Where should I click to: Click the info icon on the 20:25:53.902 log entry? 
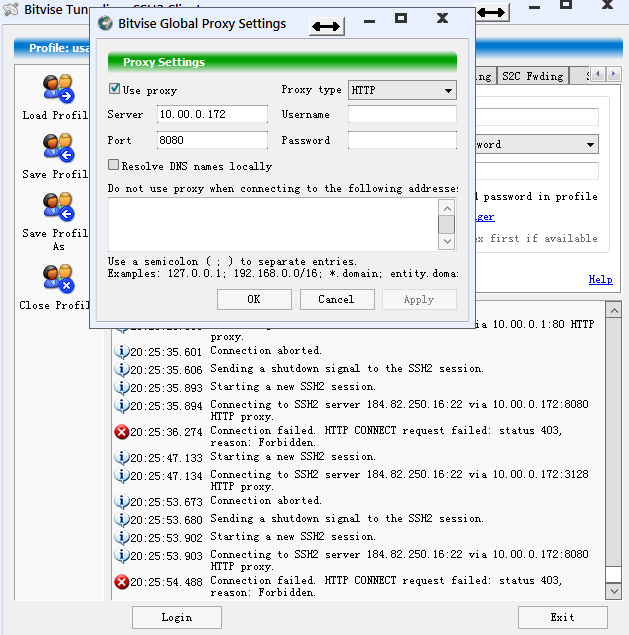point(122,537)
